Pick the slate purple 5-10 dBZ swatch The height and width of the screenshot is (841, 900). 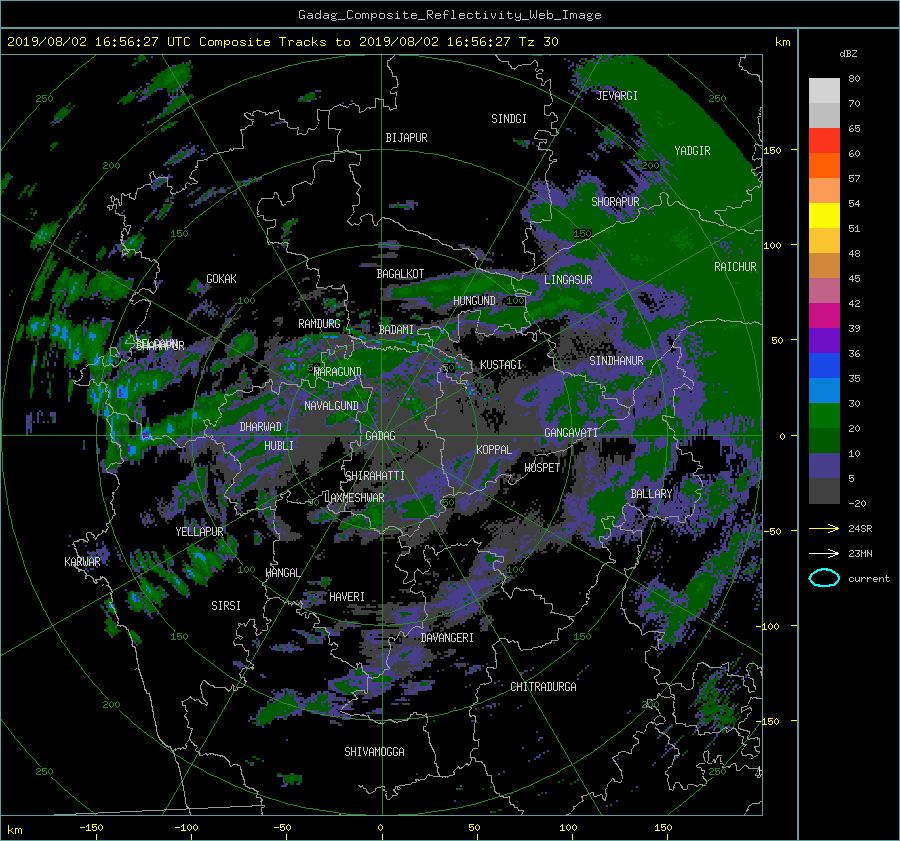click(x=824, y=466)
